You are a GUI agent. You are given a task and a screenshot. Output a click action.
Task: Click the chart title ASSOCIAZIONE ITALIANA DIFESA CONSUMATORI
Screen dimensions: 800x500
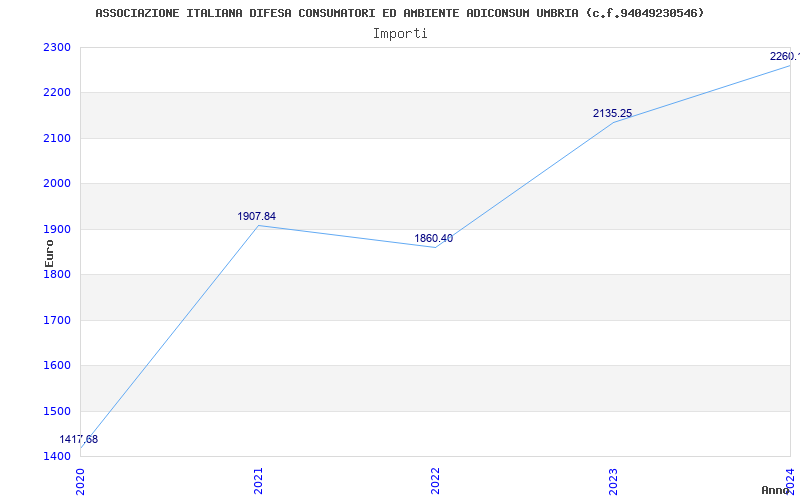click(x=399, y=13)
